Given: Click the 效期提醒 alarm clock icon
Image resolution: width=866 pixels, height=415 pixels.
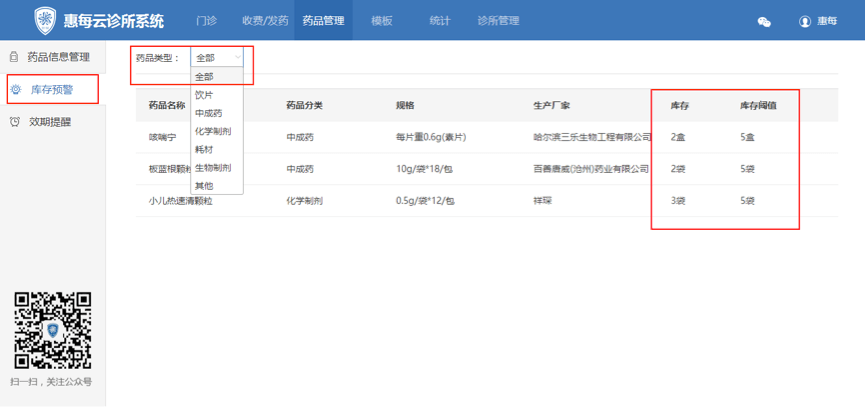Looking at the screenshot, I should point(15,122).
